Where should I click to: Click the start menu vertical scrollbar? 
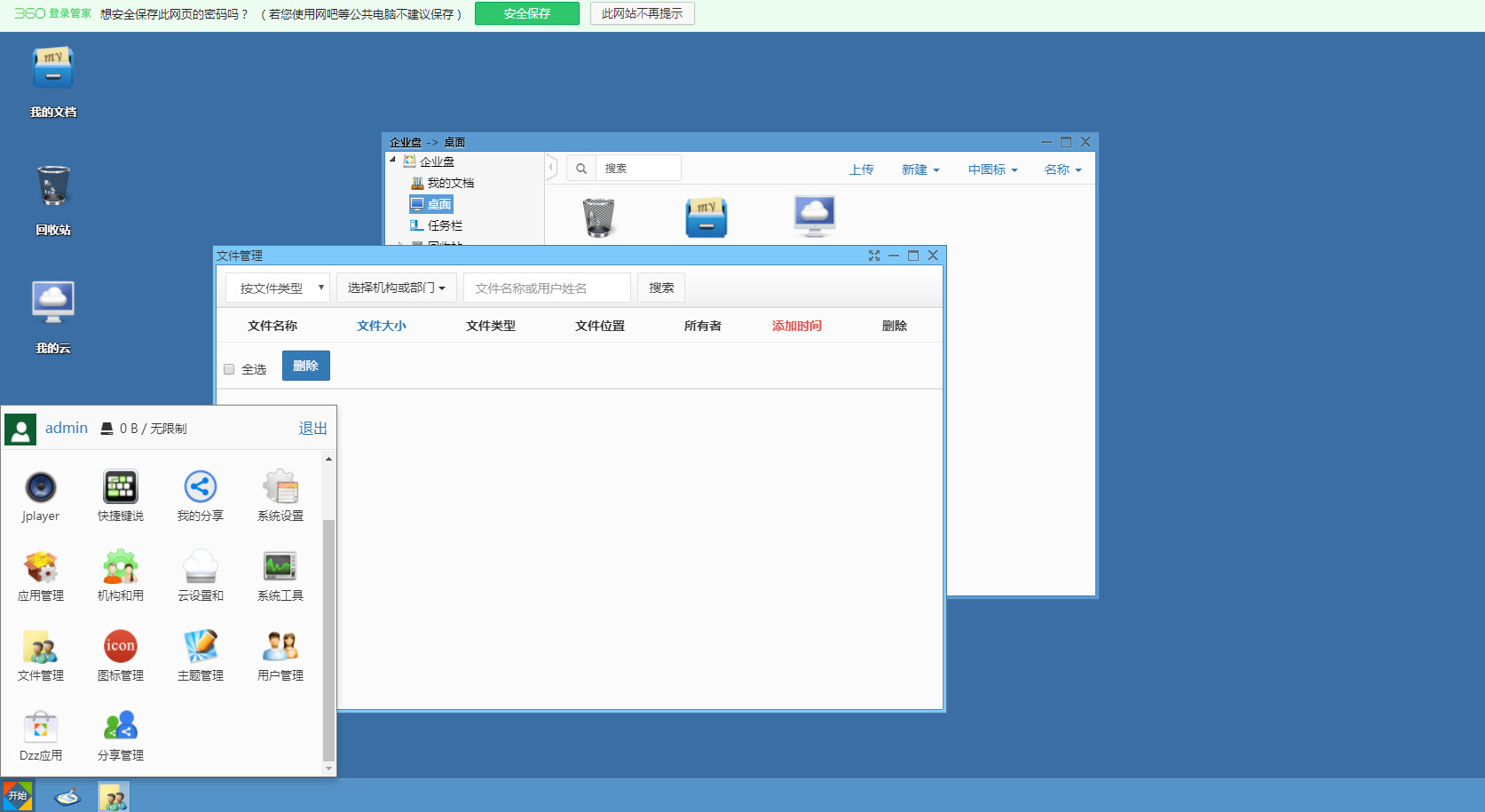(328, 639)
